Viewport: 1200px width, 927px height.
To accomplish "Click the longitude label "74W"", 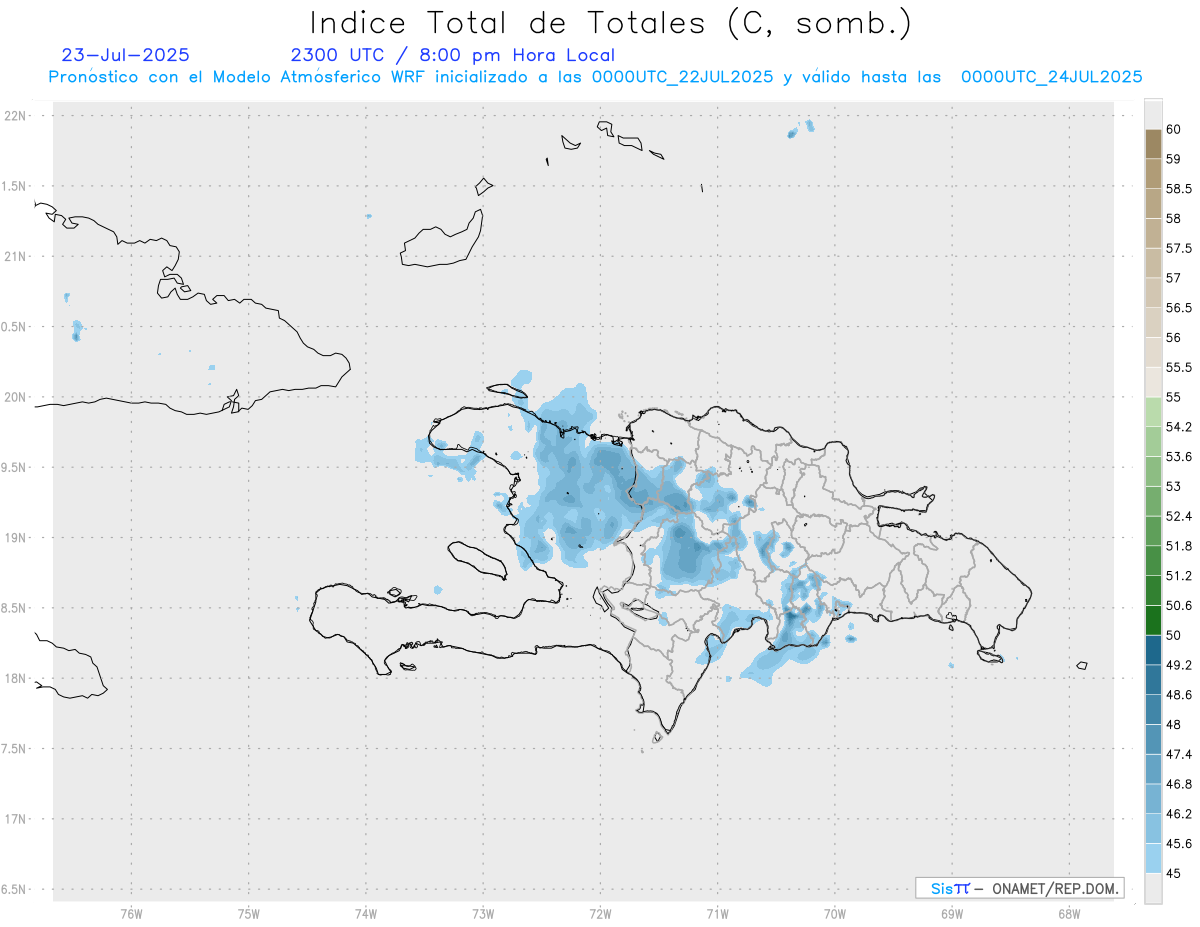I will 366,914.
